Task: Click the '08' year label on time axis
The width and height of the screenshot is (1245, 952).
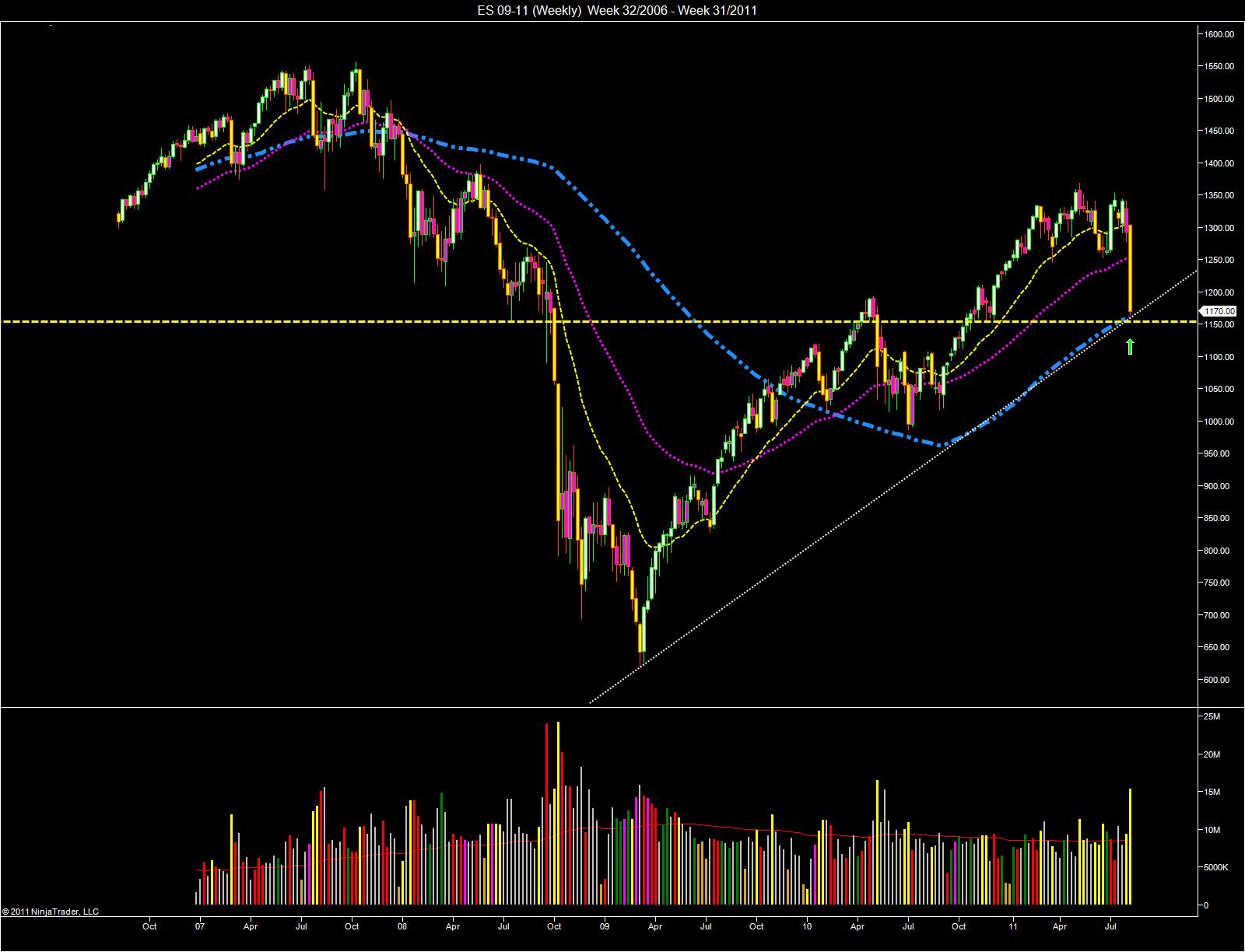Action: tap(402, 926)
